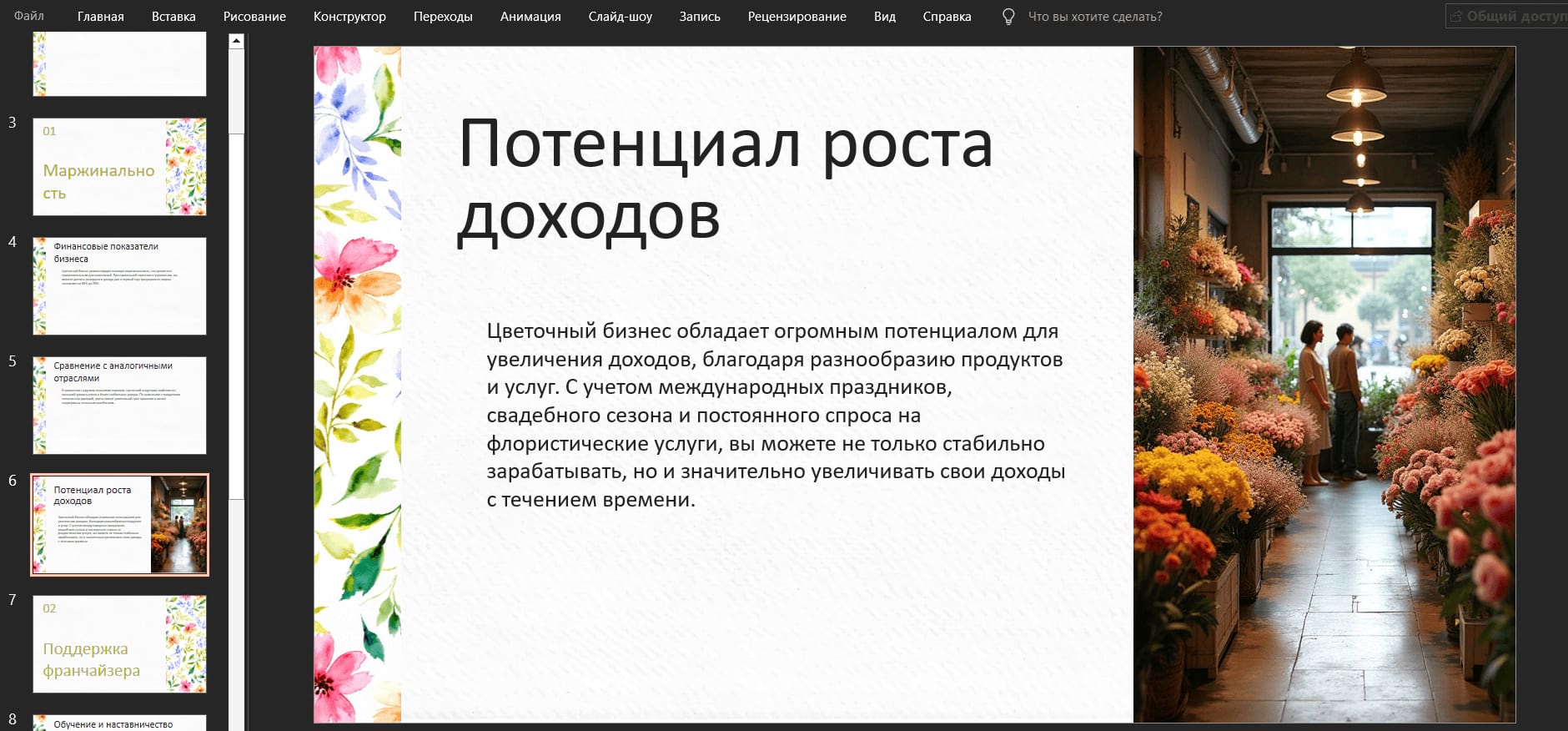
Task: Open the Вид tab
Action: [885, 16]
